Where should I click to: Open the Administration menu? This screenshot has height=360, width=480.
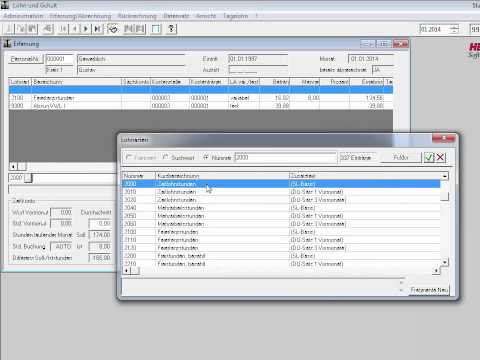(x=23, y=16)
